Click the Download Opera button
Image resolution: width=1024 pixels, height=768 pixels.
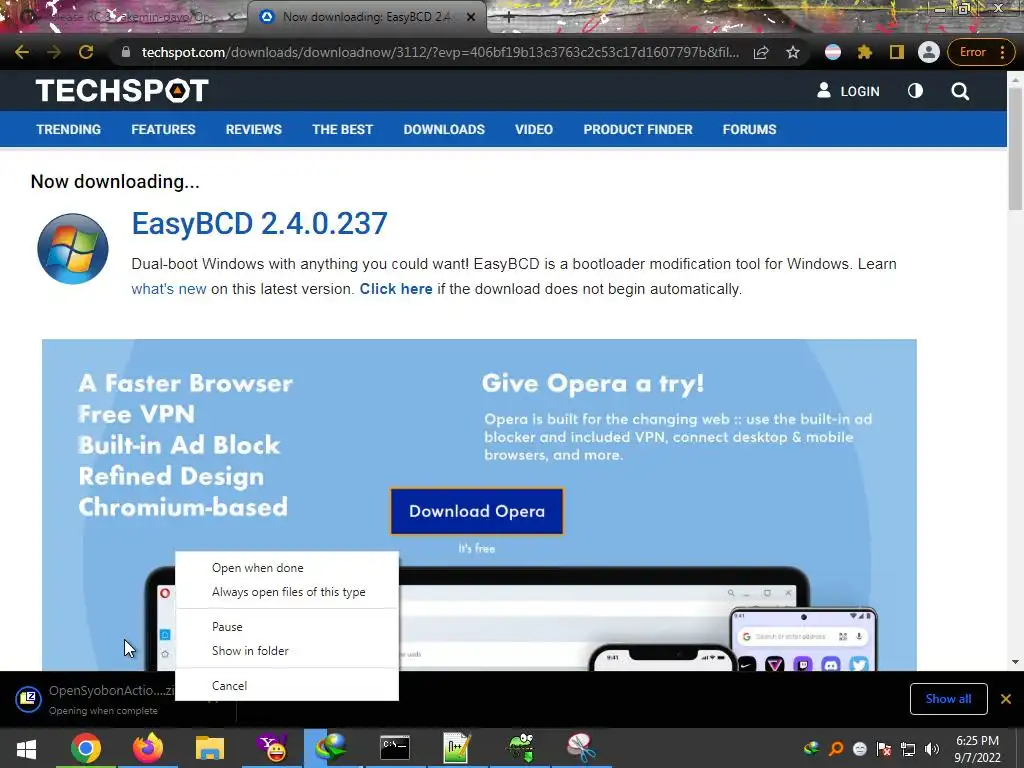click(477, 511)
